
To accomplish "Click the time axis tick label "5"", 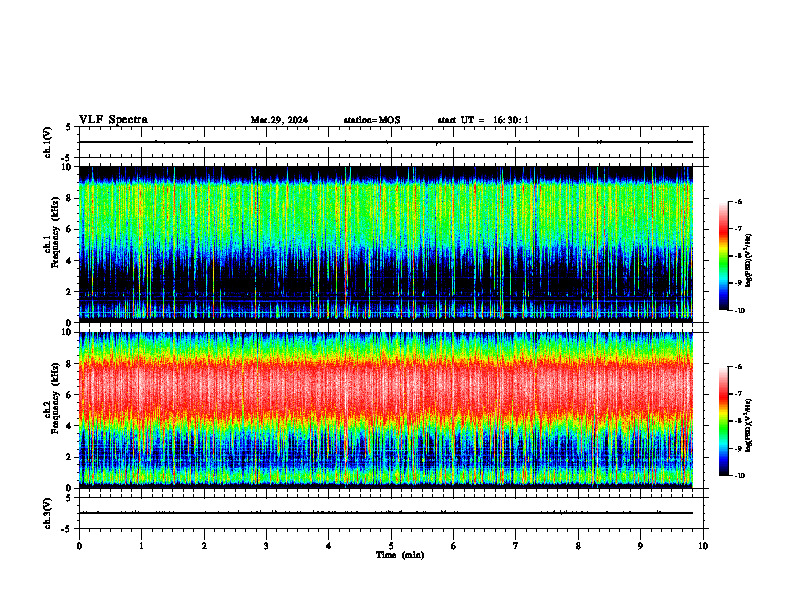I will coord(391,546).
